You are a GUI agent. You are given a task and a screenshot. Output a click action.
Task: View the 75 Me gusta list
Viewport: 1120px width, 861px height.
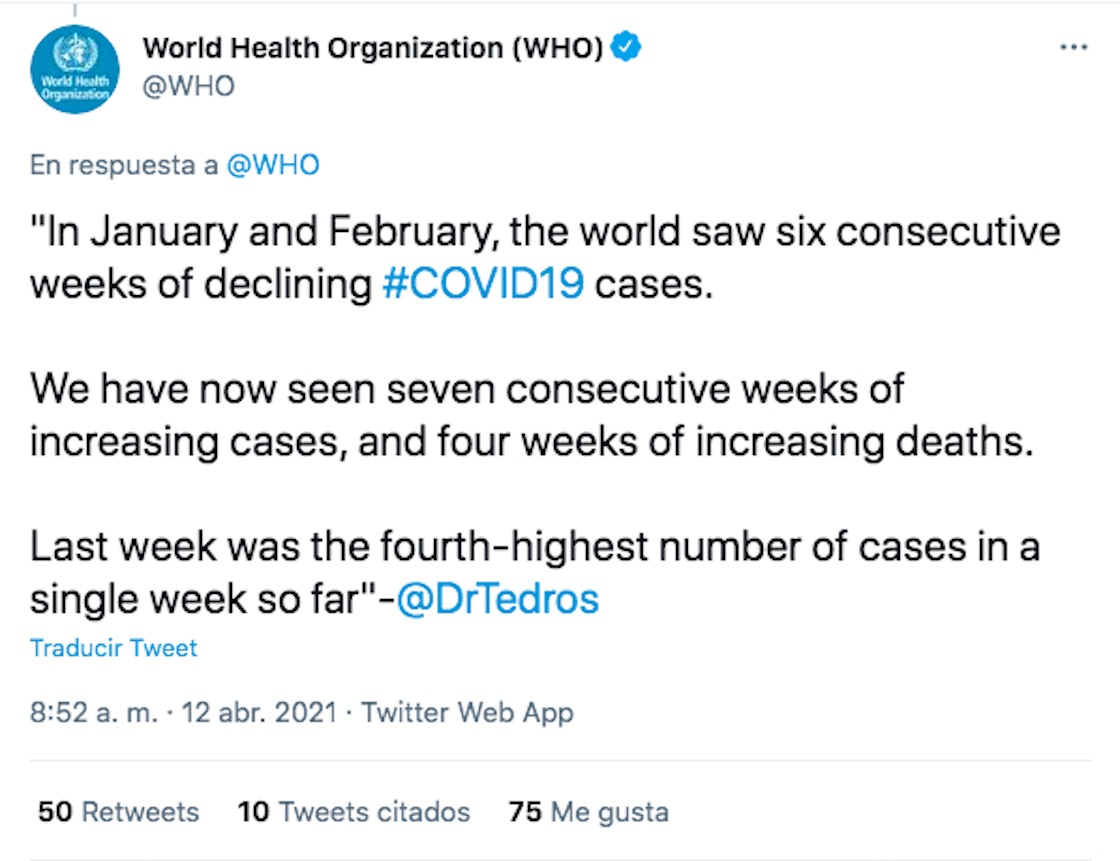tap(588, 811)
